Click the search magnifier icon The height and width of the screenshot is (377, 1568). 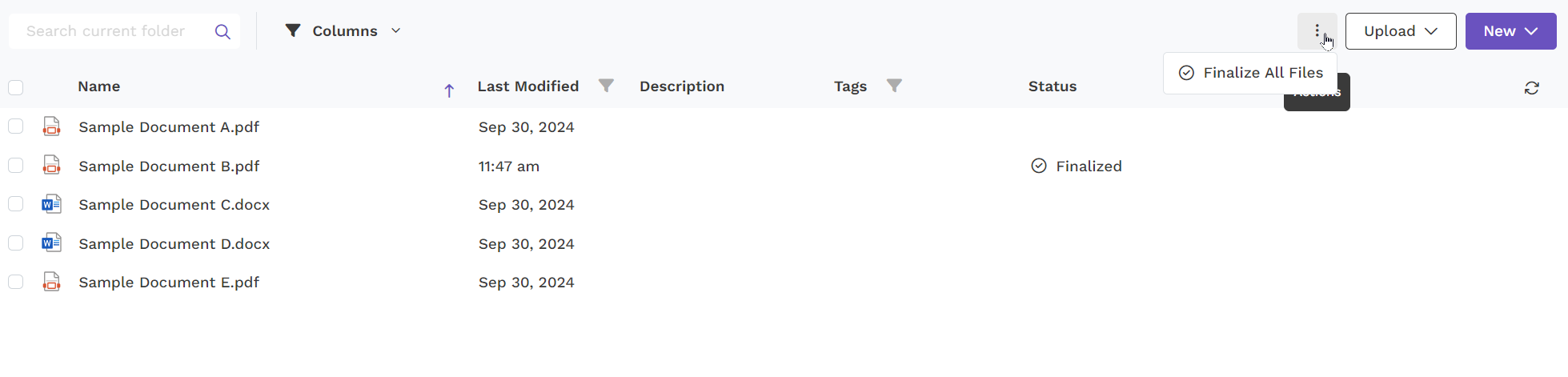click(223, 31)
